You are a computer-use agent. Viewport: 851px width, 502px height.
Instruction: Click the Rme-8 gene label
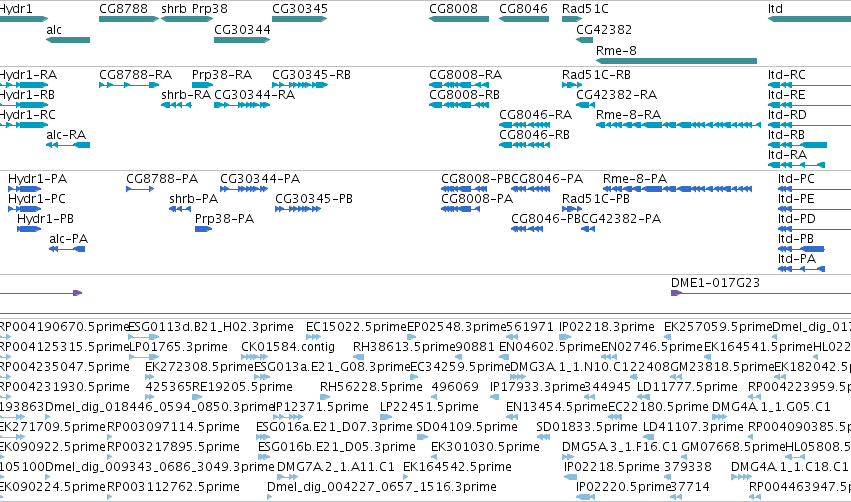pyautogui.click(x=616, y=50)
